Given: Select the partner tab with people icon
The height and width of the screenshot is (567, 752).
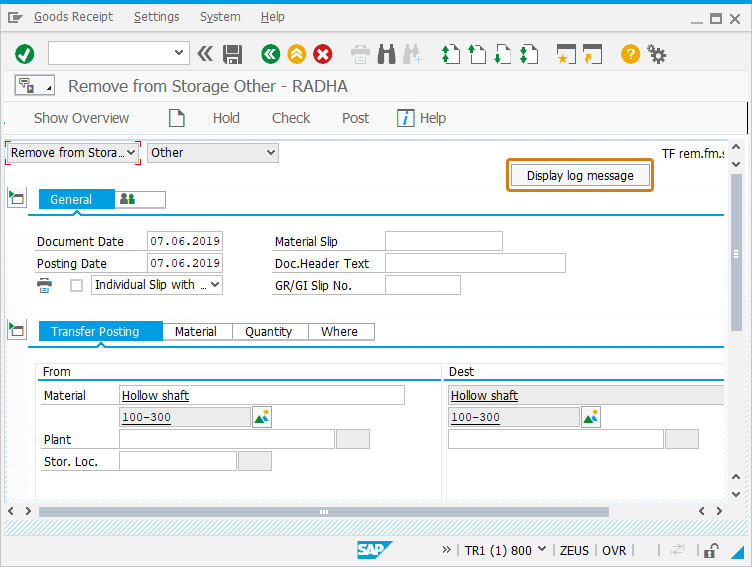Looking at the screenshot, I should point(140,200).
